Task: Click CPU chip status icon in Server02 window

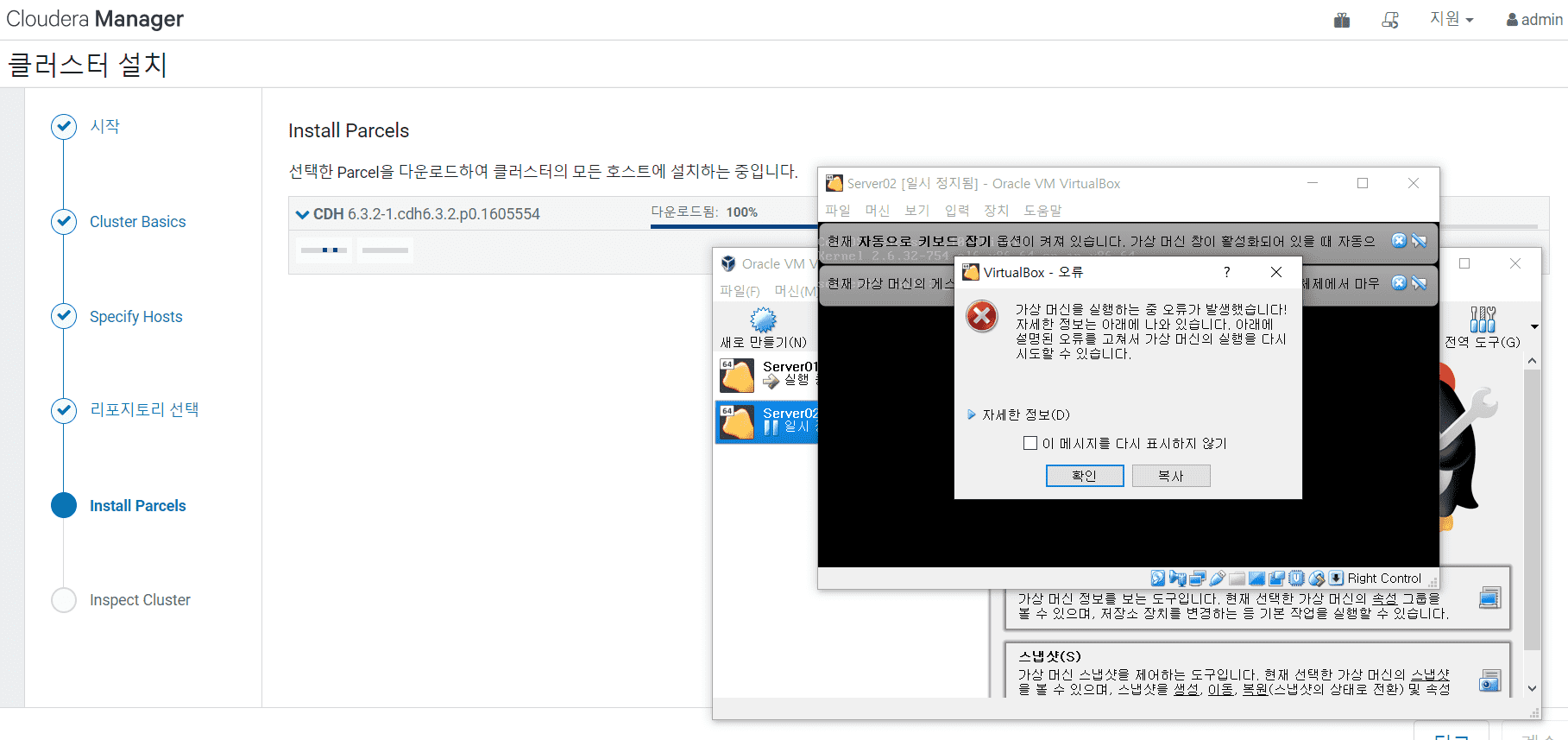Action: click(x=1296, y=579)
